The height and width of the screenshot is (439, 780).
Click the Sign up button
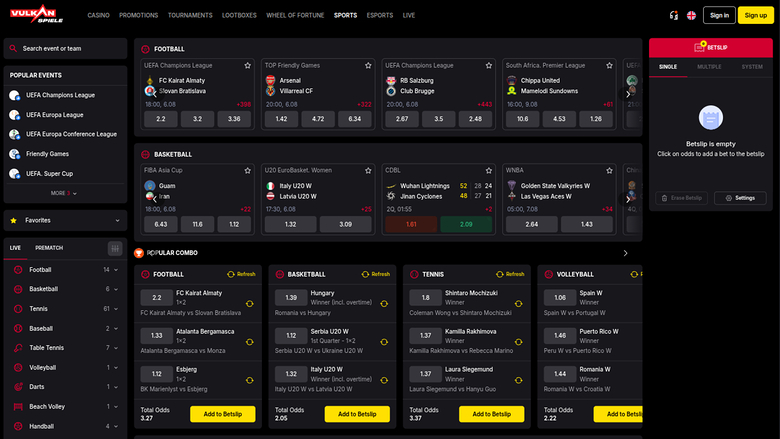click(x=753, y=15)
